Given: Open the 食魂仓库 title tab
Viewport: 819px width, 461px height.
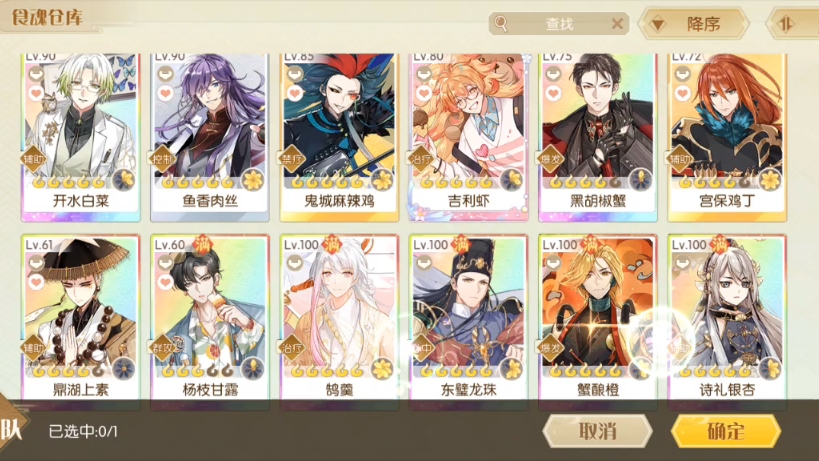Looking at the screenshot, I should [x=48, y=18].
